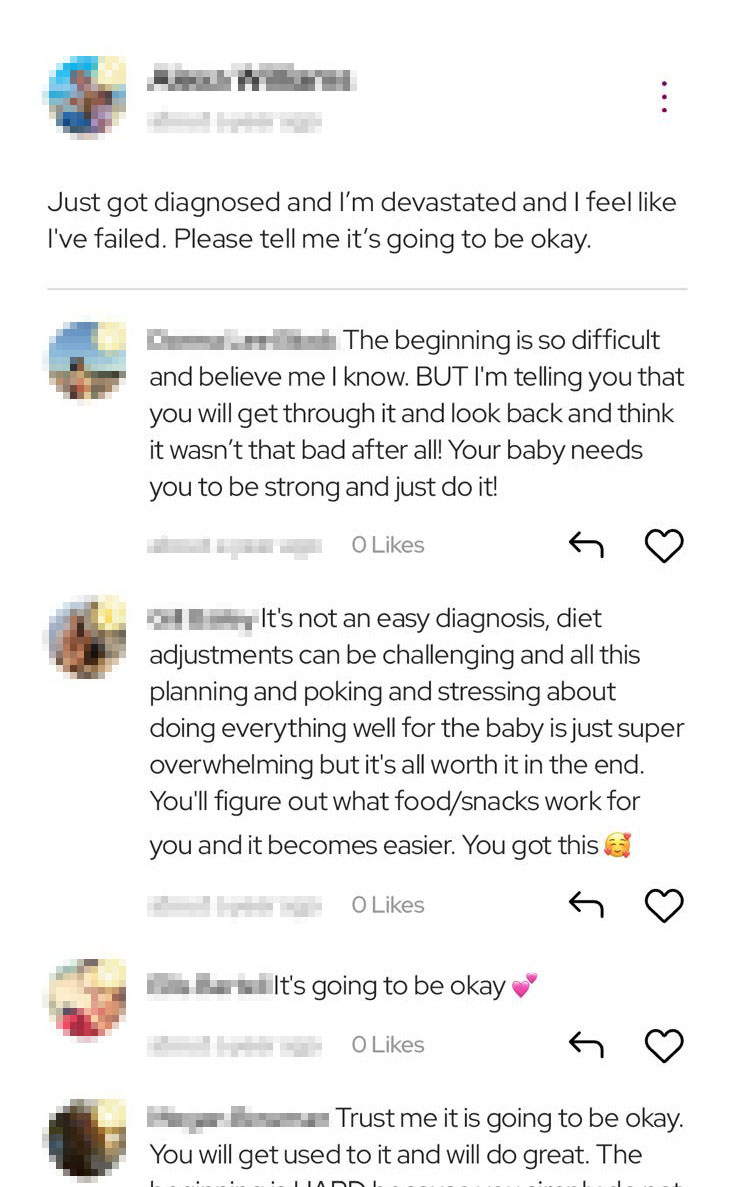
Task: View likes on 'It's going to be okay' comment
Action: 388,1045
